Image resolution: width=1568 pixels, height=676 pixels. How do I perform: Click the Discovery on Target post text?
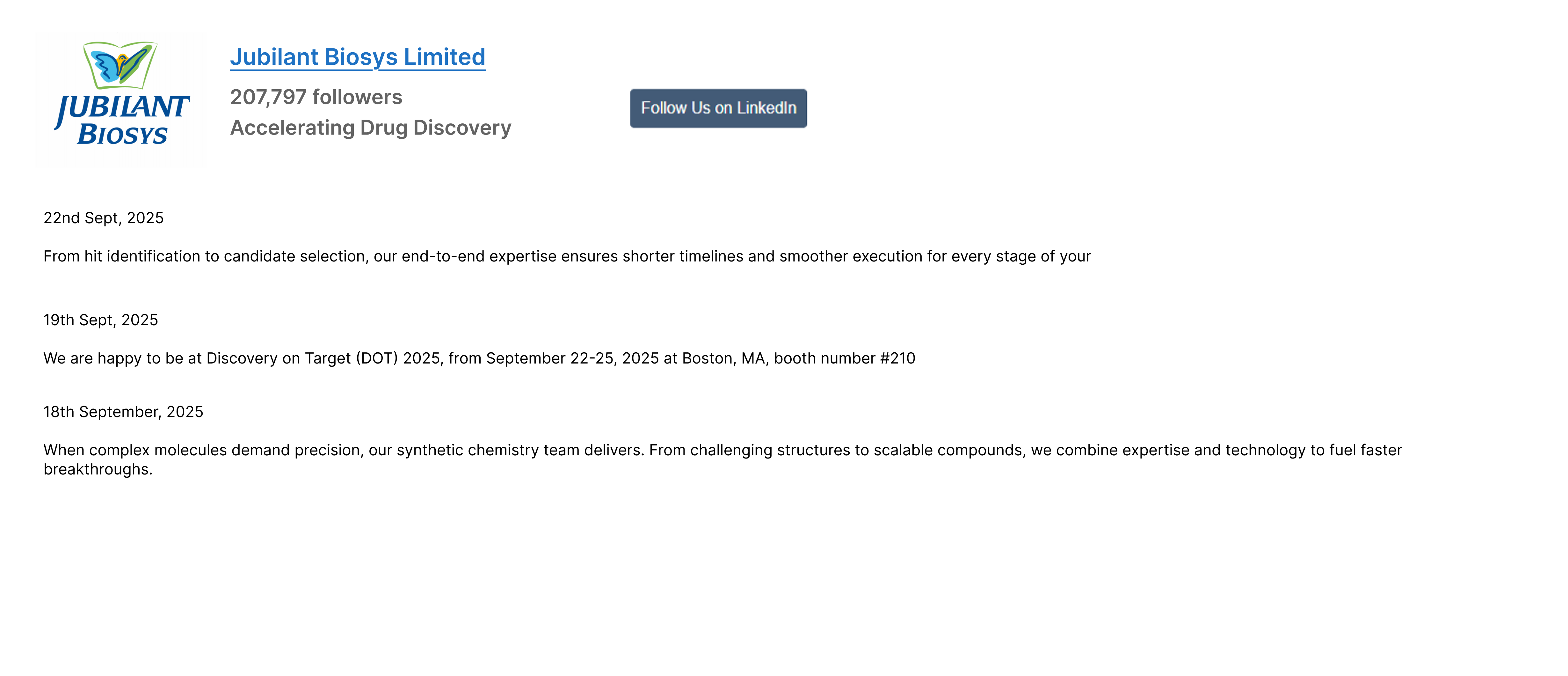coord(479,359)
